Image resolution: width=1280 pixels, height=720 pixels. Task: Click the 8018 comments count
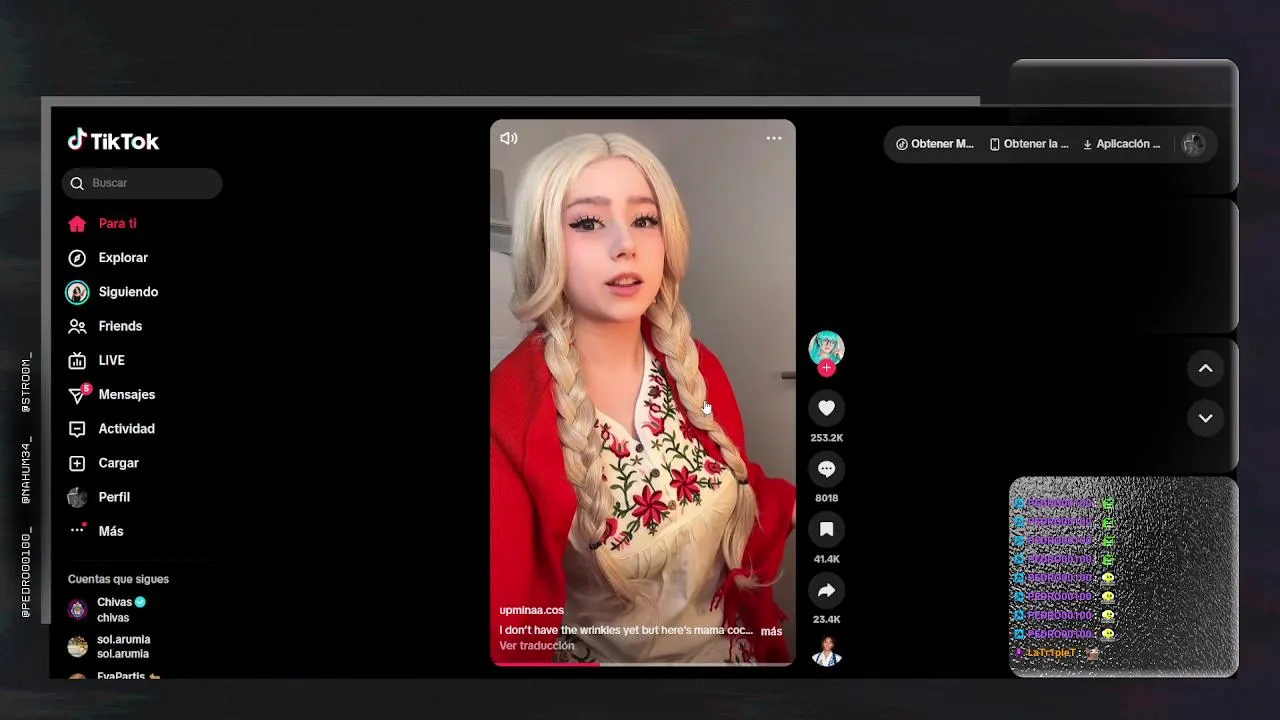pos(826,498)
